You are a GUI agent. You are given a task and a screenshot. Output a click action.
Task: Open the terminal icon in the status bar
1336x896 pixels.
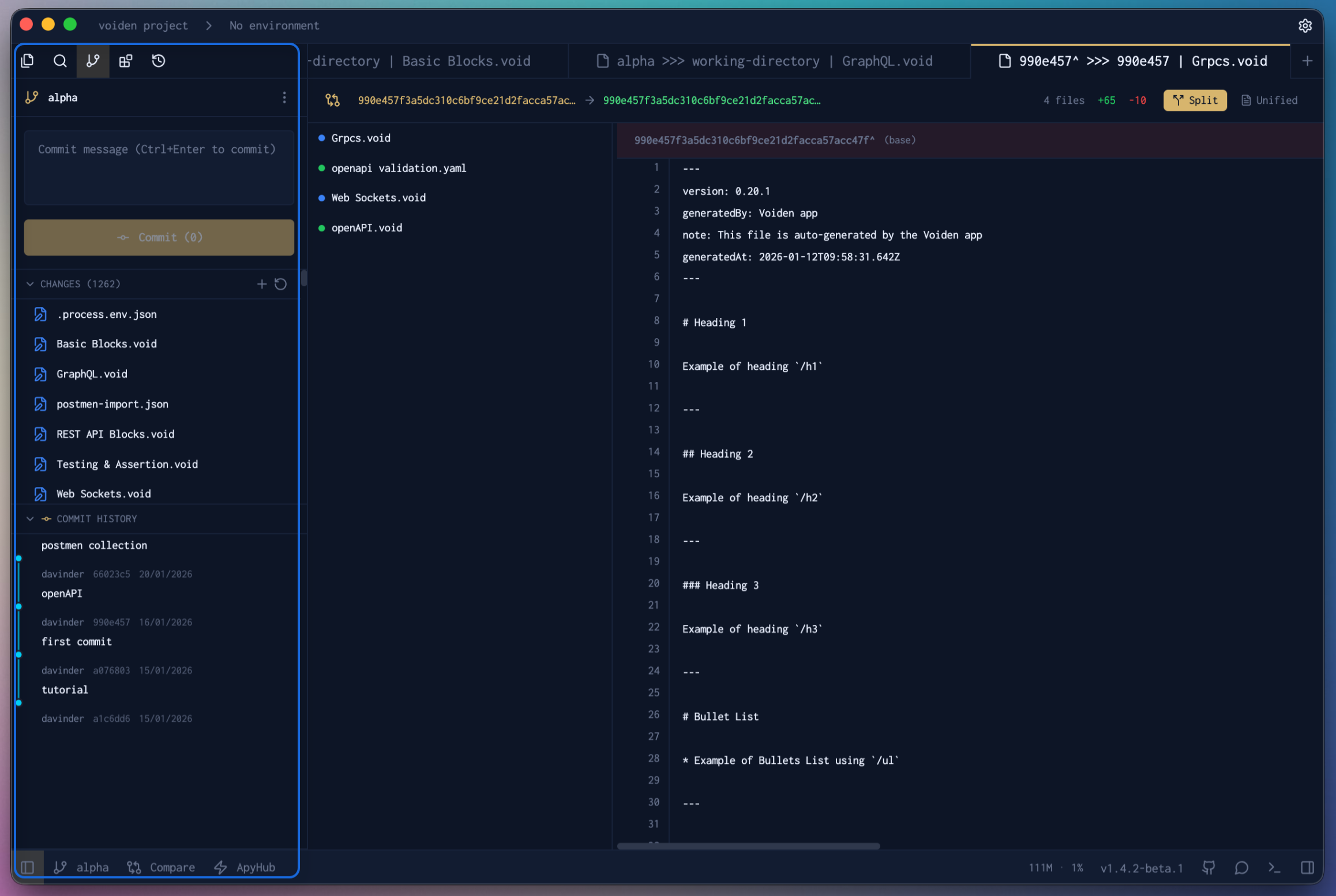click(1274, 868)
